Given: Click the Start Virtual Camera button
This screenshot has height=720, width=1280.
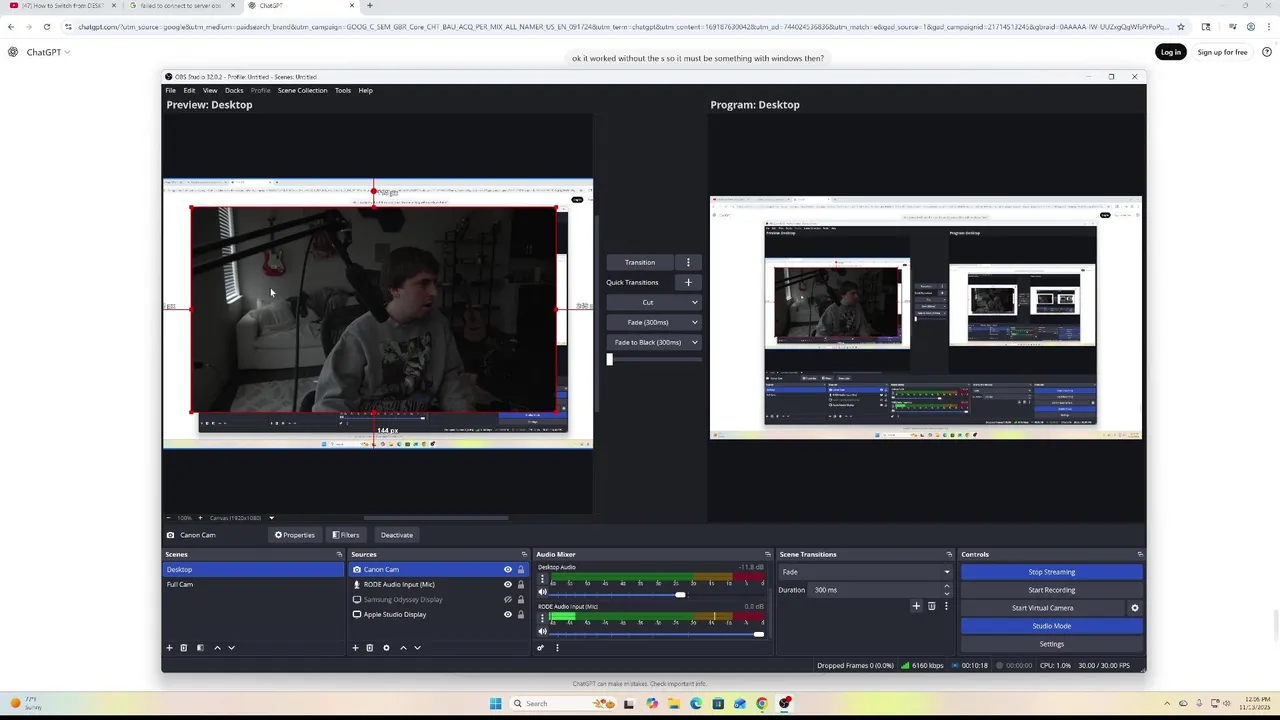Looking at the screenshot, I should pos(1043,608).
